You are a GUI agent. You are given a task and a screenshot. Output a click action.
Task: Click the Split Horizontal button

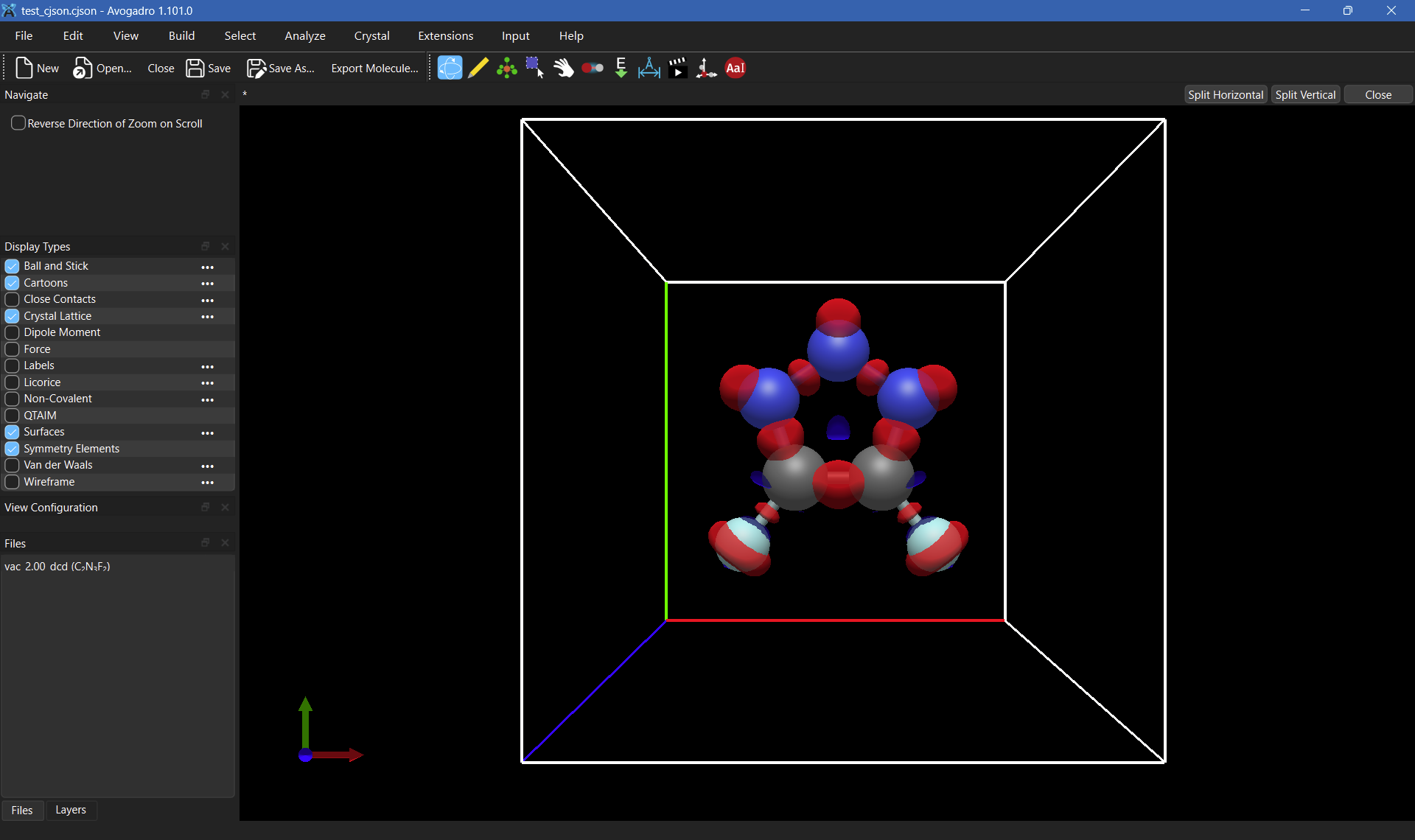click(x=1225, y=94)
